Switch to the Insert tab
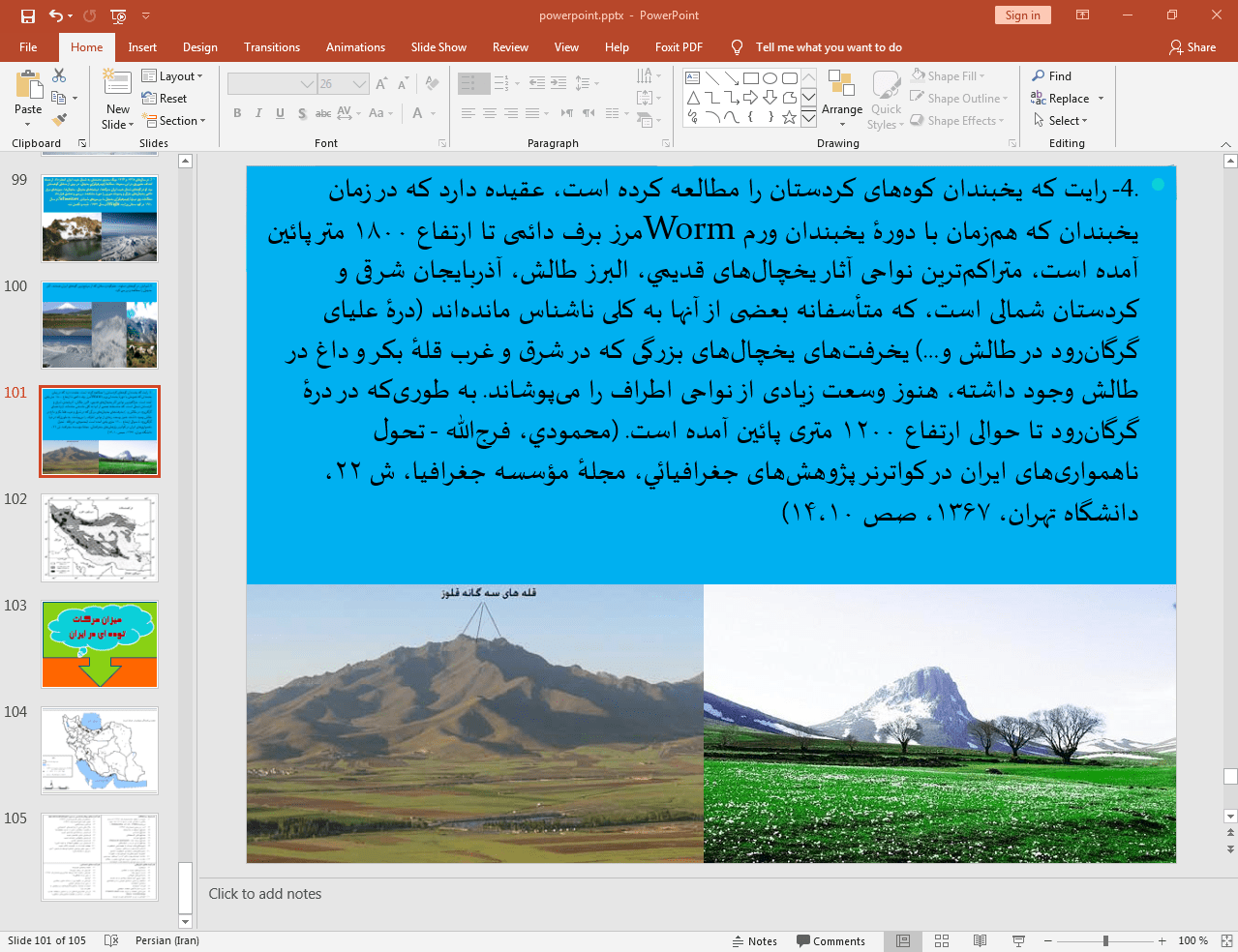This screenshot has height=952, width=1238. [x=142, y=47]
